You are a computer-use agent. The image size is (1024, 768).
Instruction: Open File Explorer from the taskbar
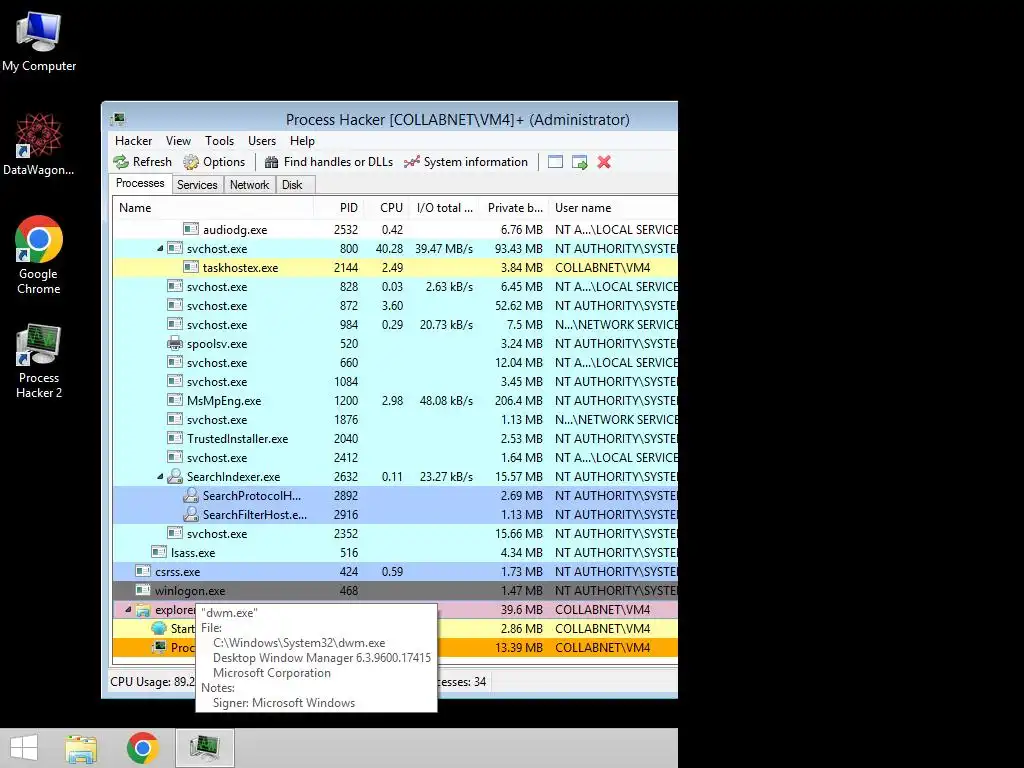81,748
